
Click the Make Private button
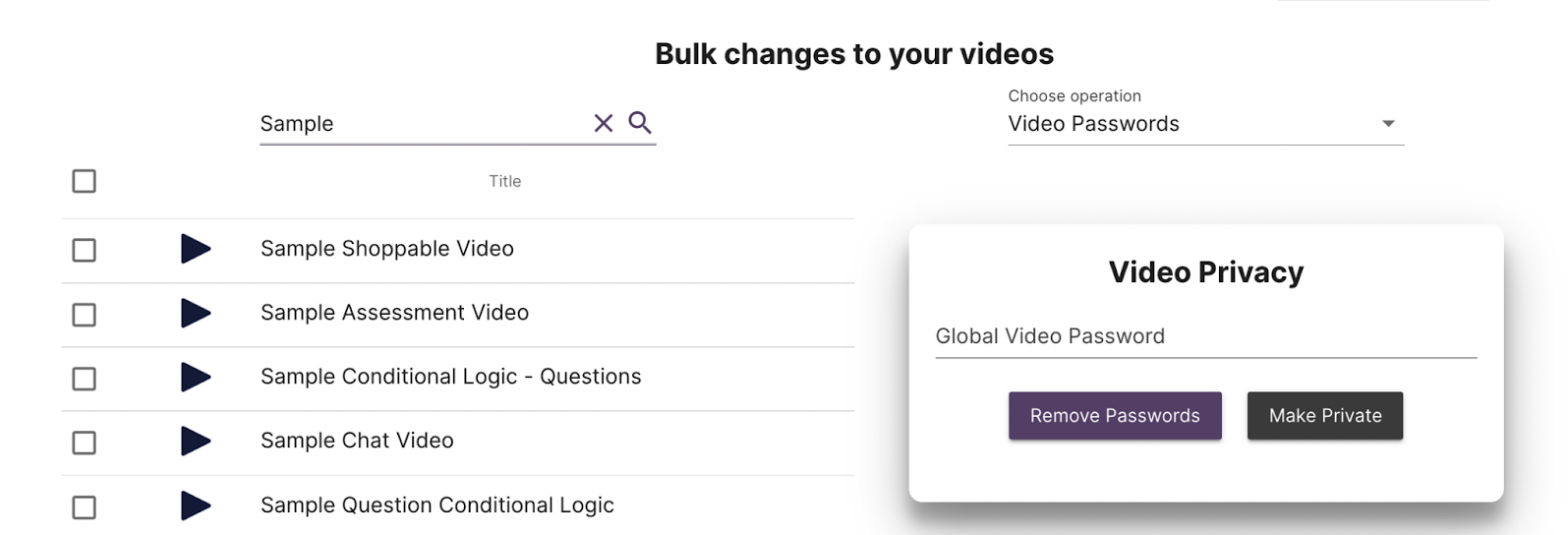(1324, 416)
